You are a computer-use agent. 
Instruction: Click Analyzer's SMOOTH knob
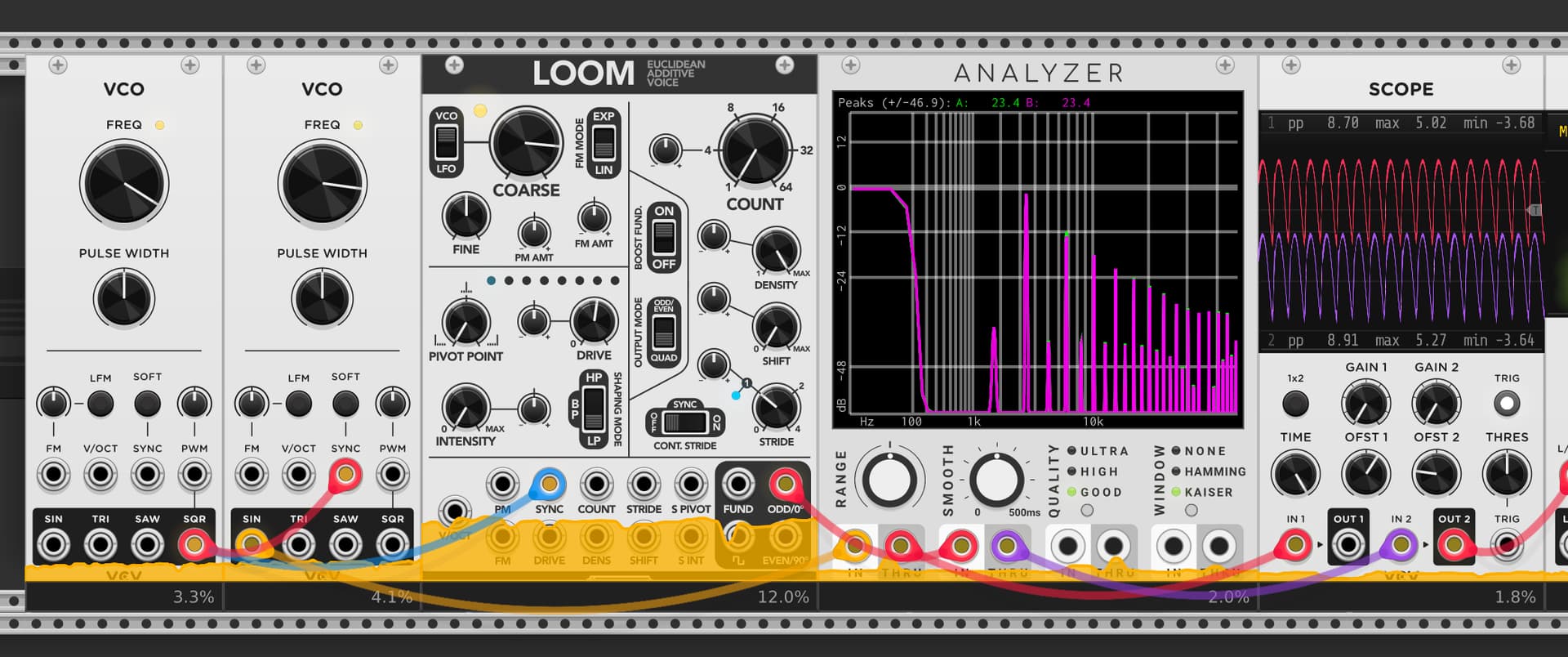coord(996,479)
